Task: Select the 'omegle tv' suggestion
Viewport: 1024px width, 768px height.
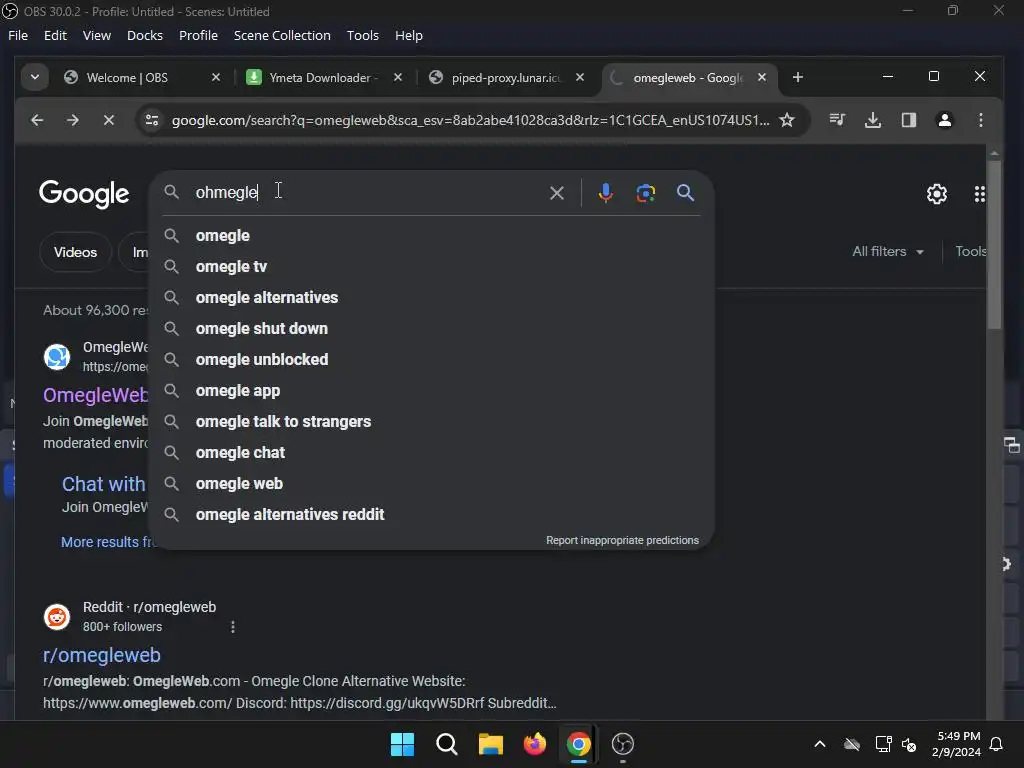Action: pyautogui.click(x=432, y=266)
